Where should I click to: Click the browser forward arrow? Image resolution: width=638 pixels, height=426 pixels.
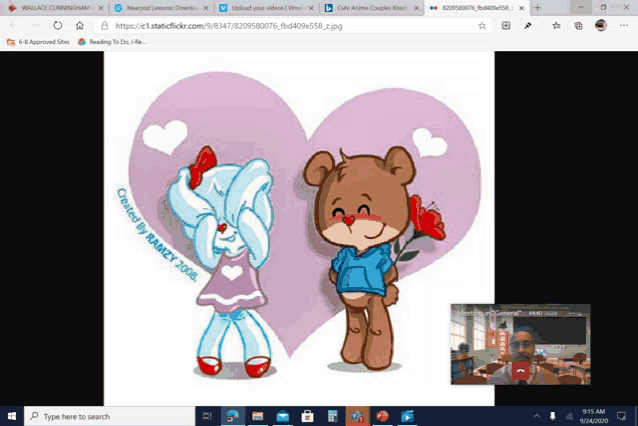[36, 26]
